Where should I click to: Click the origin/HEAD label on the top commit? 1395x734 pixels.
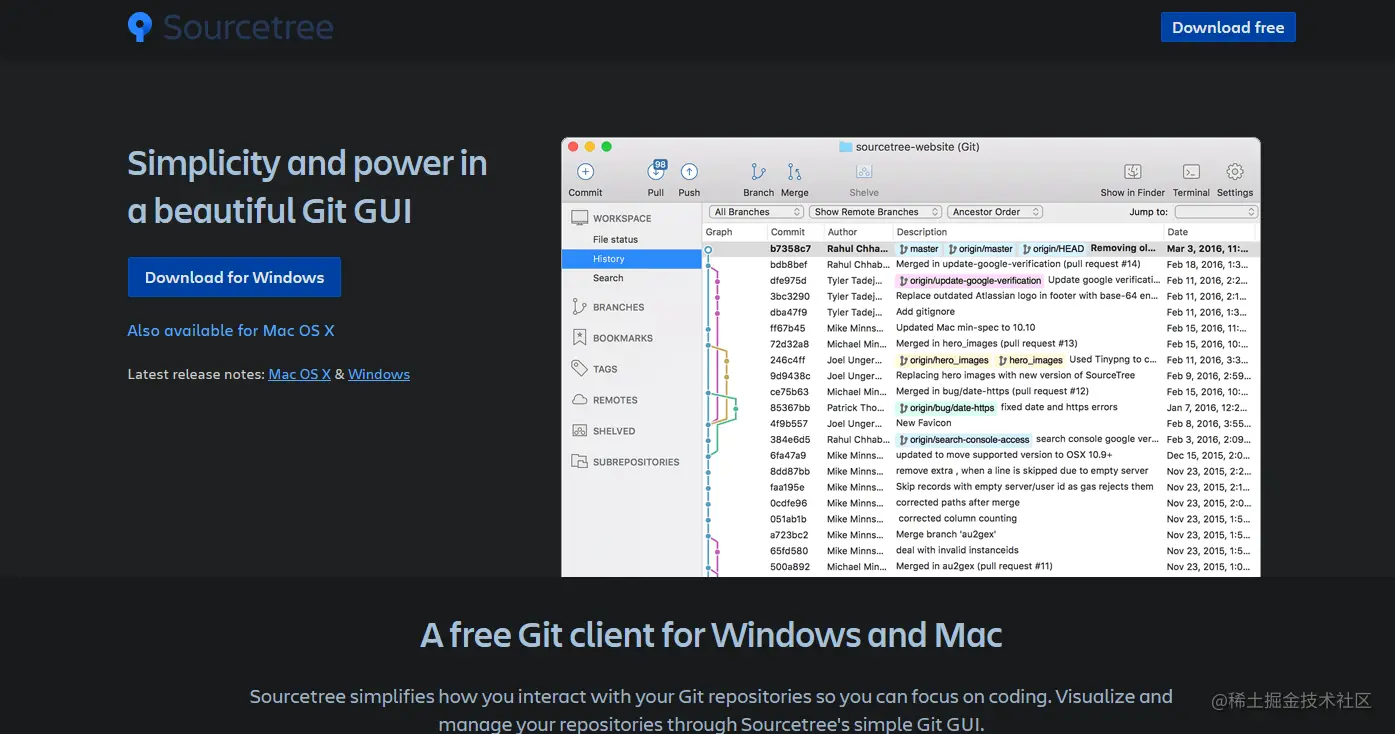pyautogui.click(x=1053, y=249)
